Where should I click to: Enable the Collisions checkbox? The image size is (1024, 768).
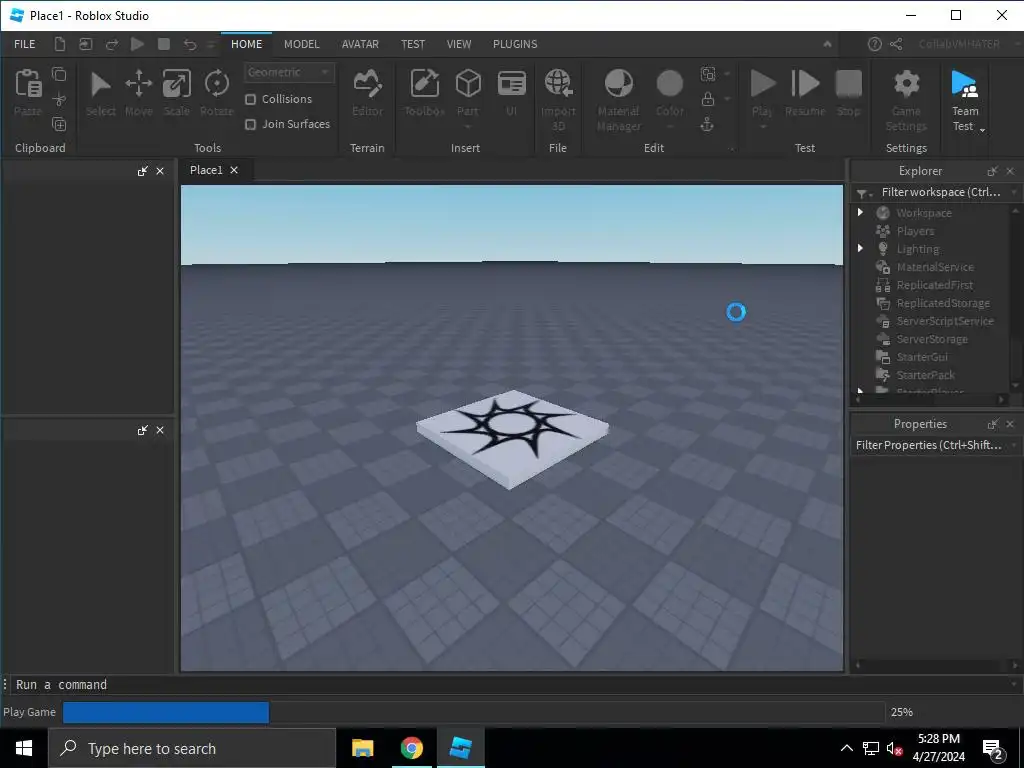coord(250,99)
